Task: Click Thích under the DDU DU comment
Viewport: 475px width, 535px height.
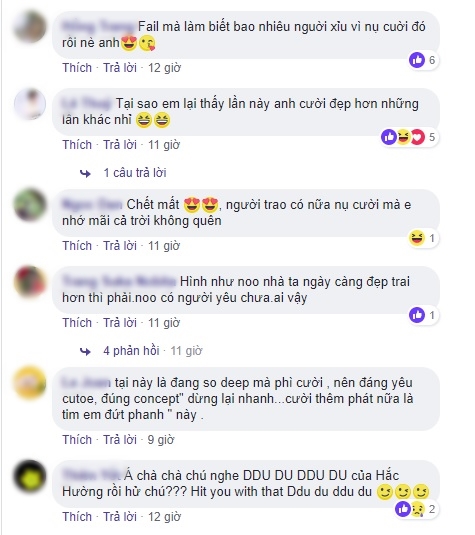Action: coord(77,517)
